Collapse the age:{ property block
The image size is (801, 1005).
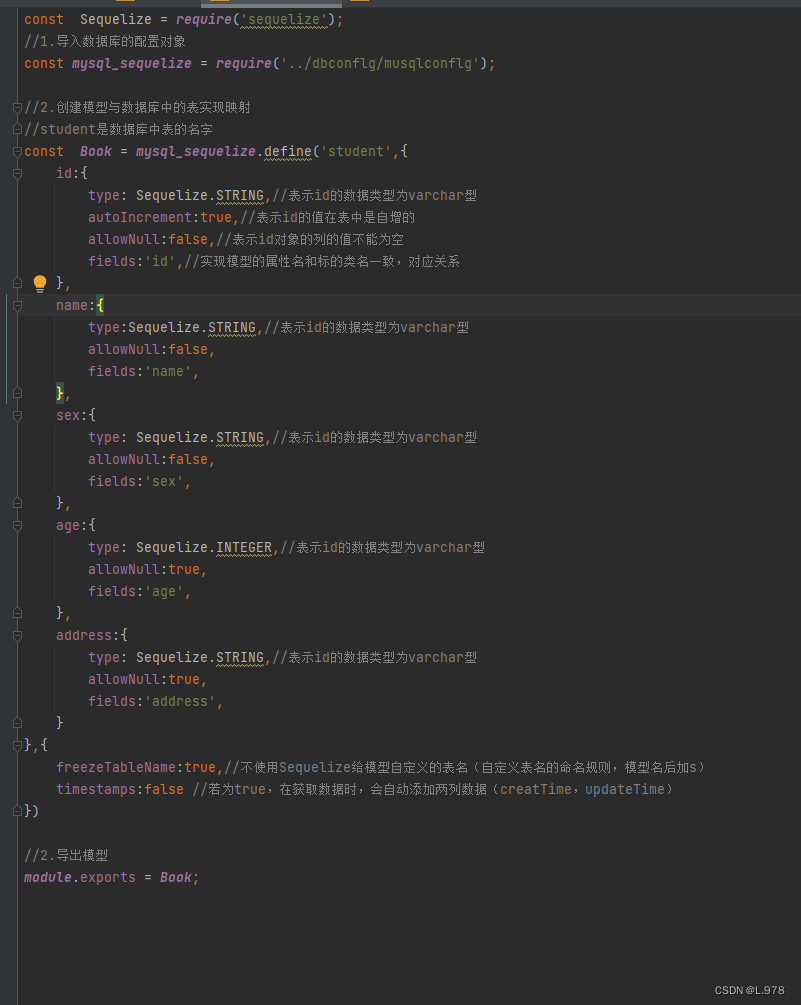tap(17, 526)
